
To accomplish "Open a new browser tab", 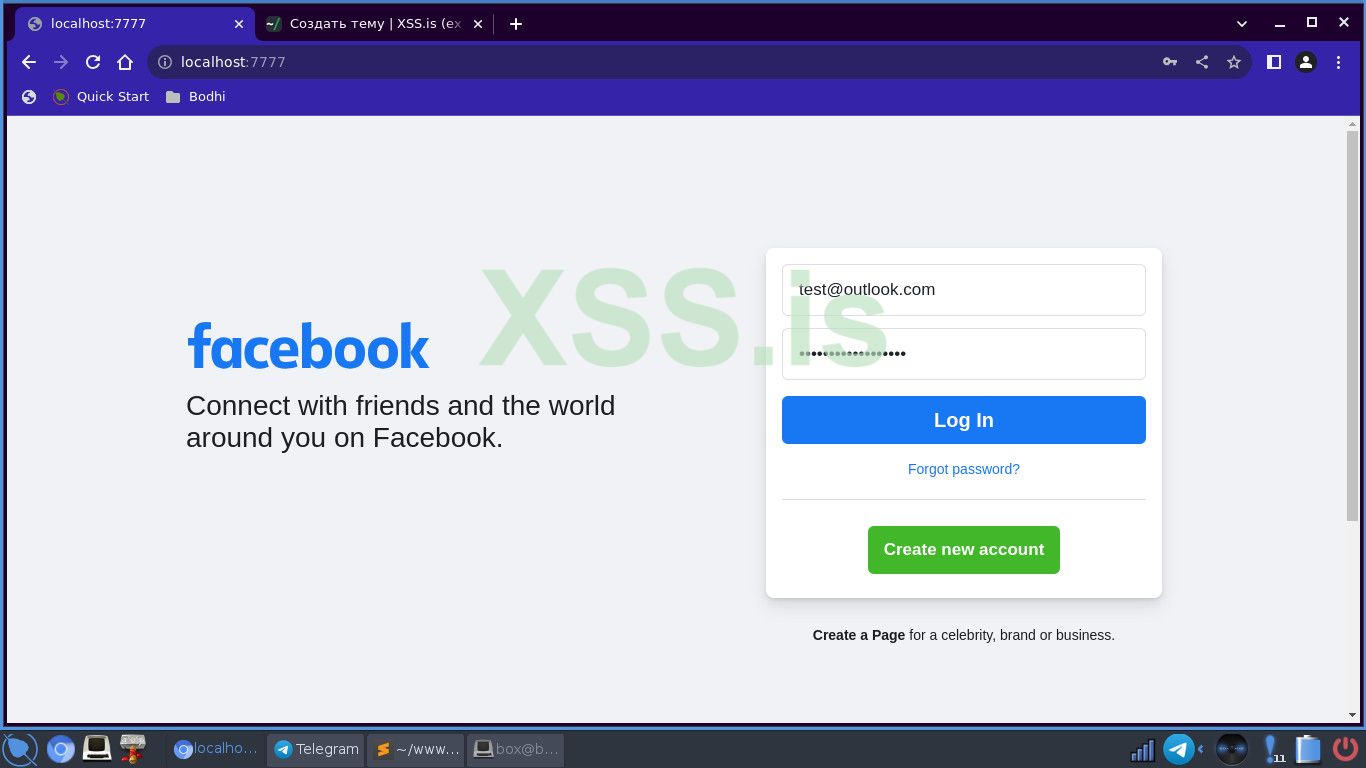I will pos(516,24).
